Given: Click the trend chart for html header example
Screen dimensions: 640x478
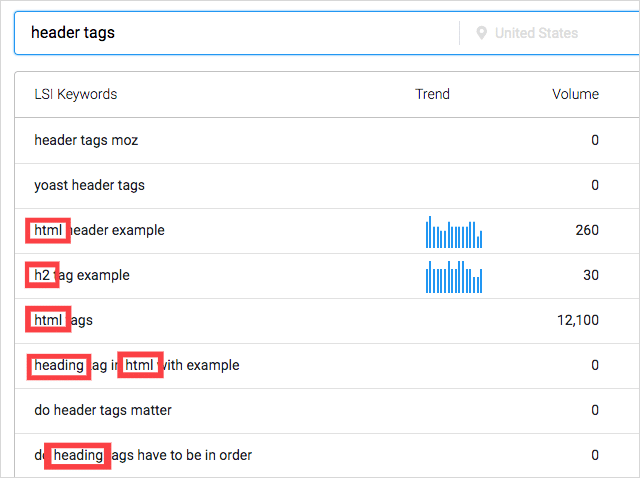Looking at the screenshot, I should [454, 231].
